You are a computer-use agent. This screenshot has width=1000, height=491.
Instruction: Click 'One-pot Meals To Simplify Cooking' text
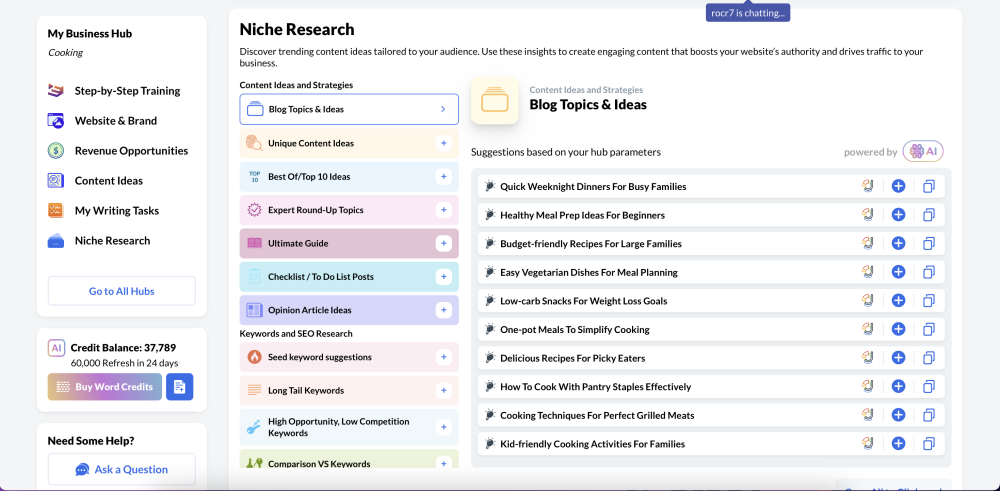[575, 329]
